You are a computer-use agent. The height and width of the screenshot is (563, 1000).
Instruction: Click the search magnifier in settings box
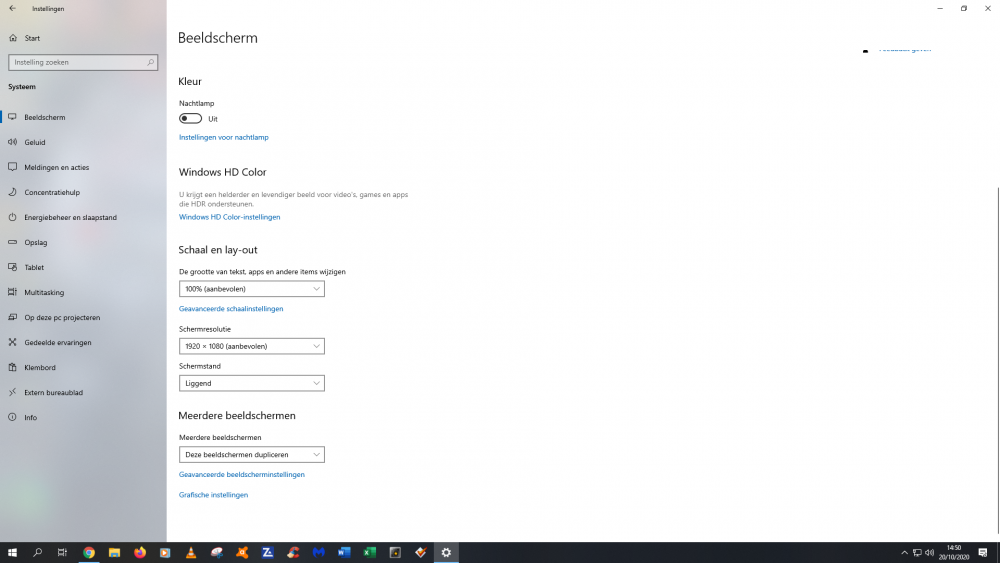[151, 62]
